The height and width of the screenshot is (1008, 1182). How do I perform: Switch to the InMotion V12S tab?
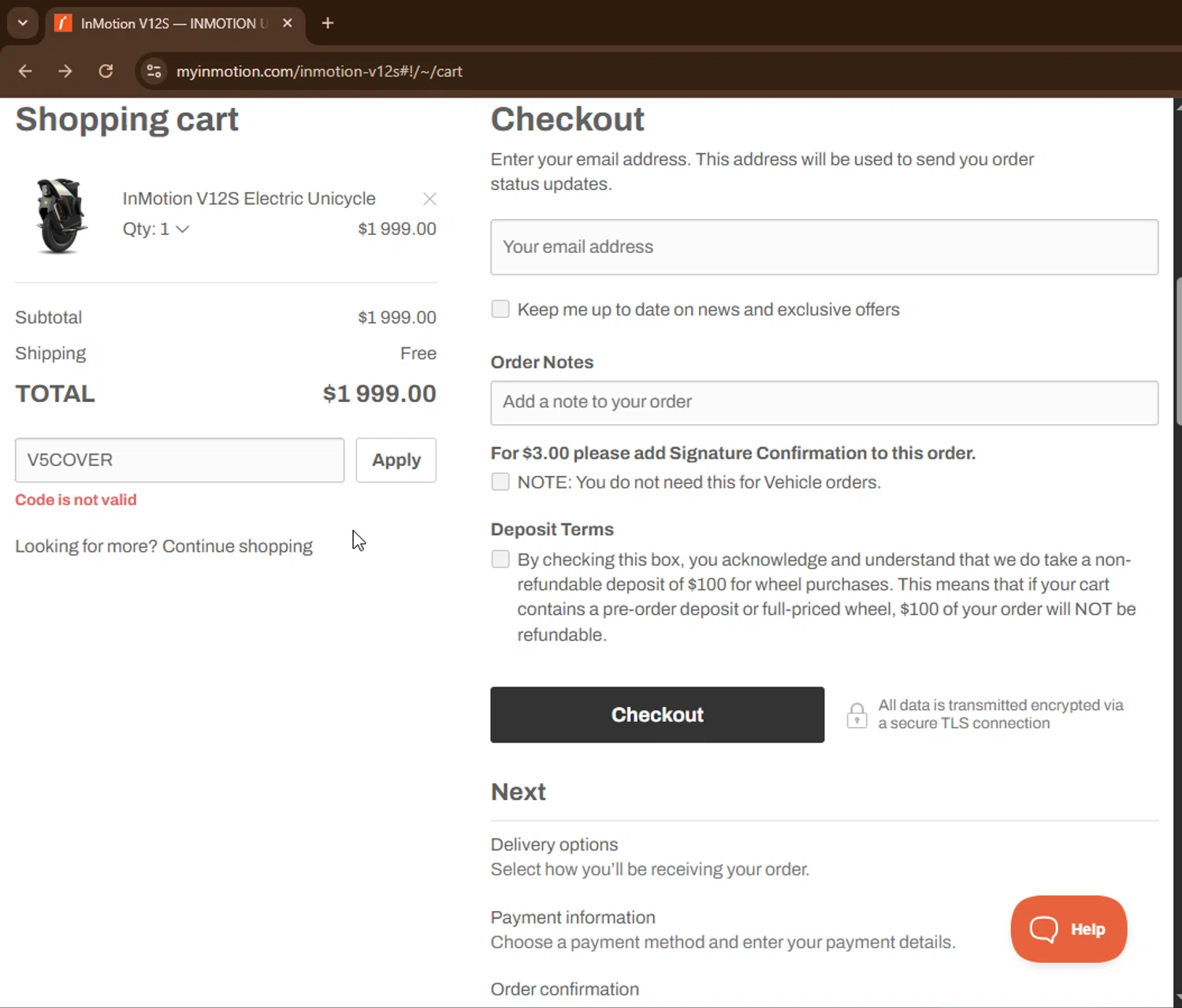click(173, 23)
